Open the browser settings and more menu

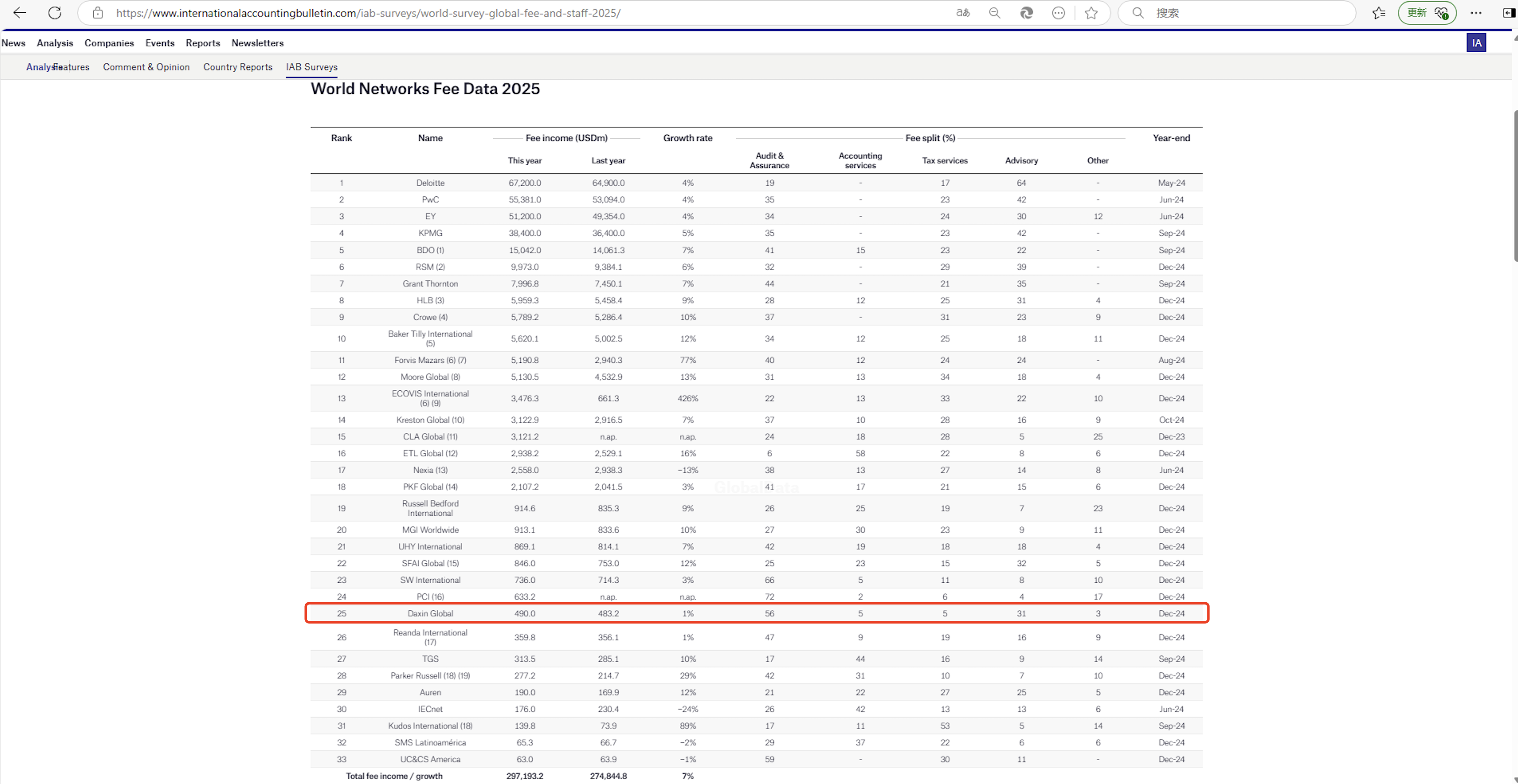pos(1476,12)
